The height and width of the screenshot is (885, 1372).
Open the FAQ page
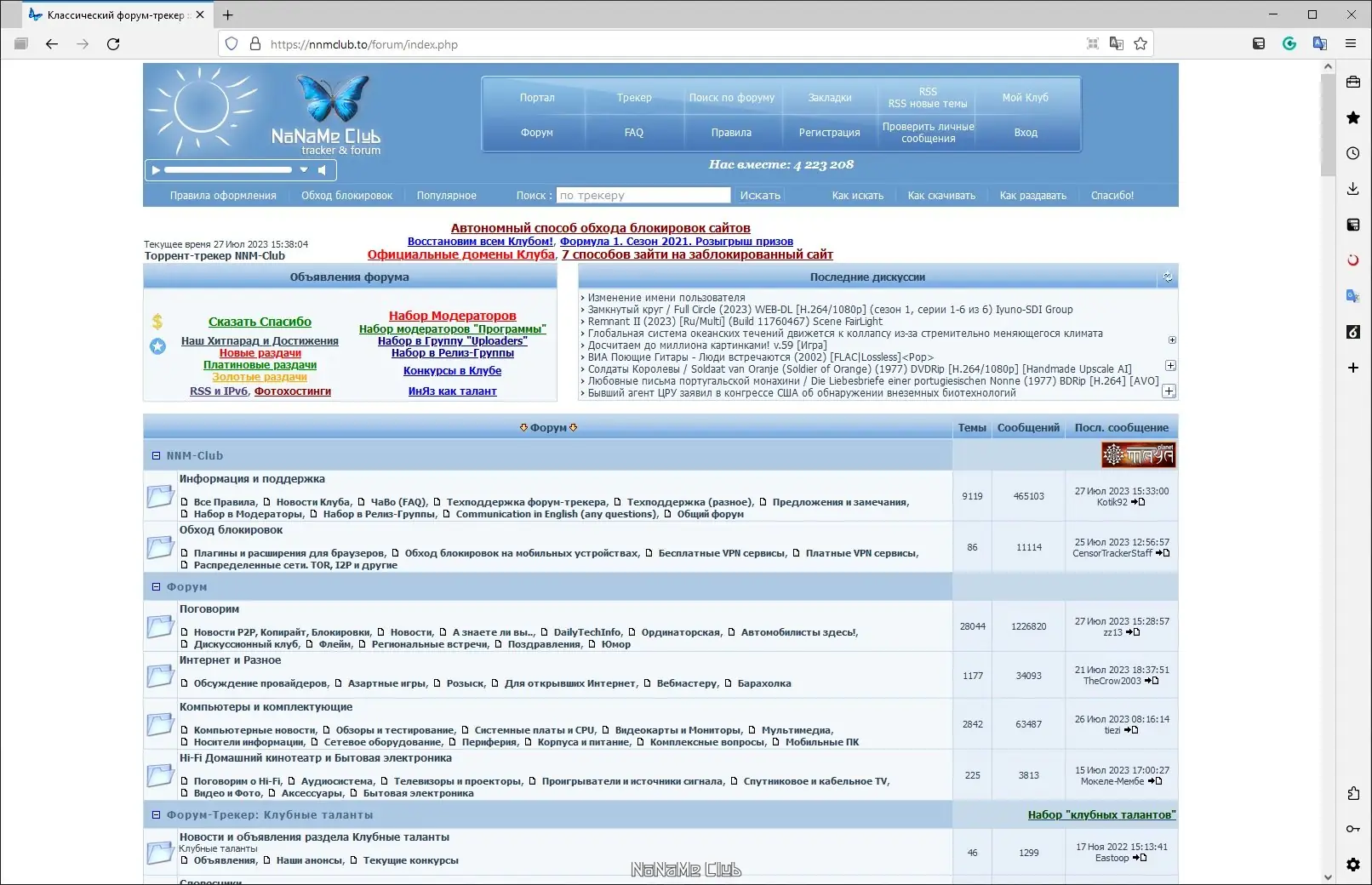point(634,133)
